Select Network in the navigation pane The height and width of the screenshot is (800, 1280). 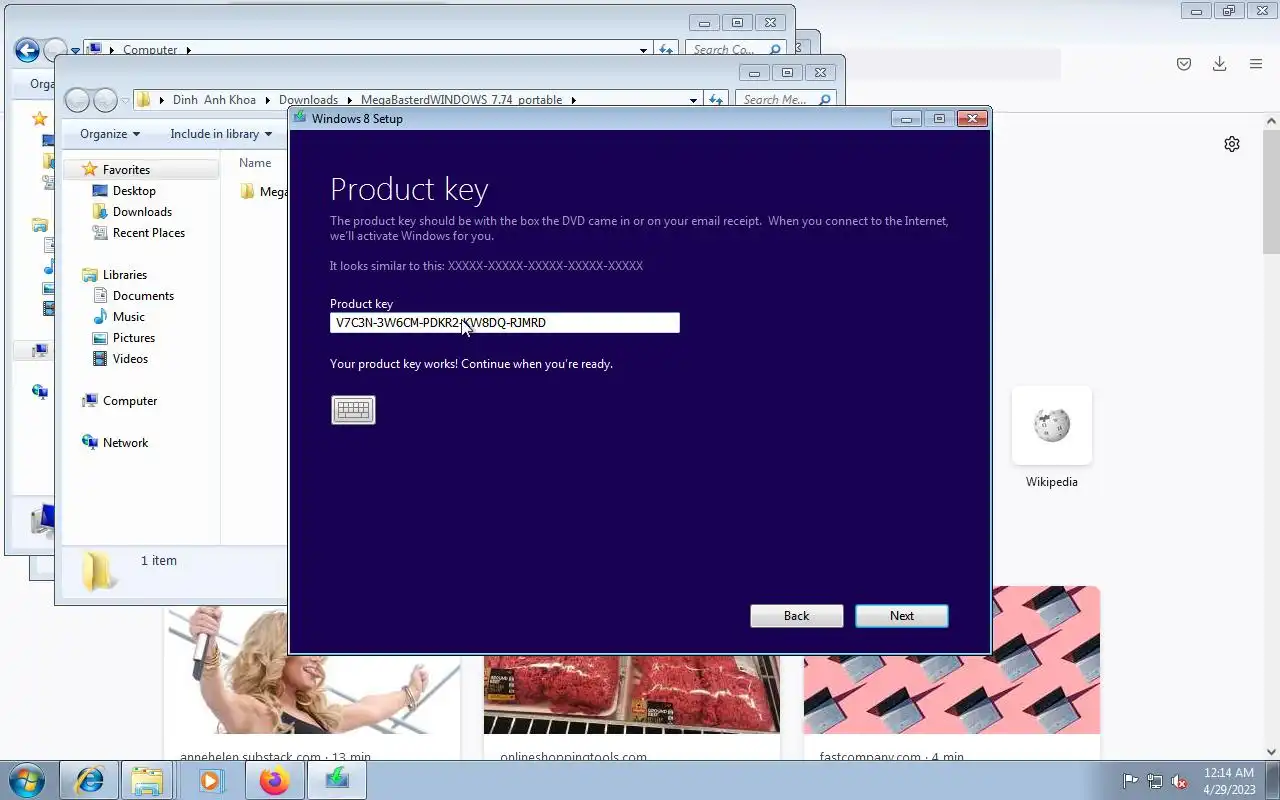click(125, 443)
